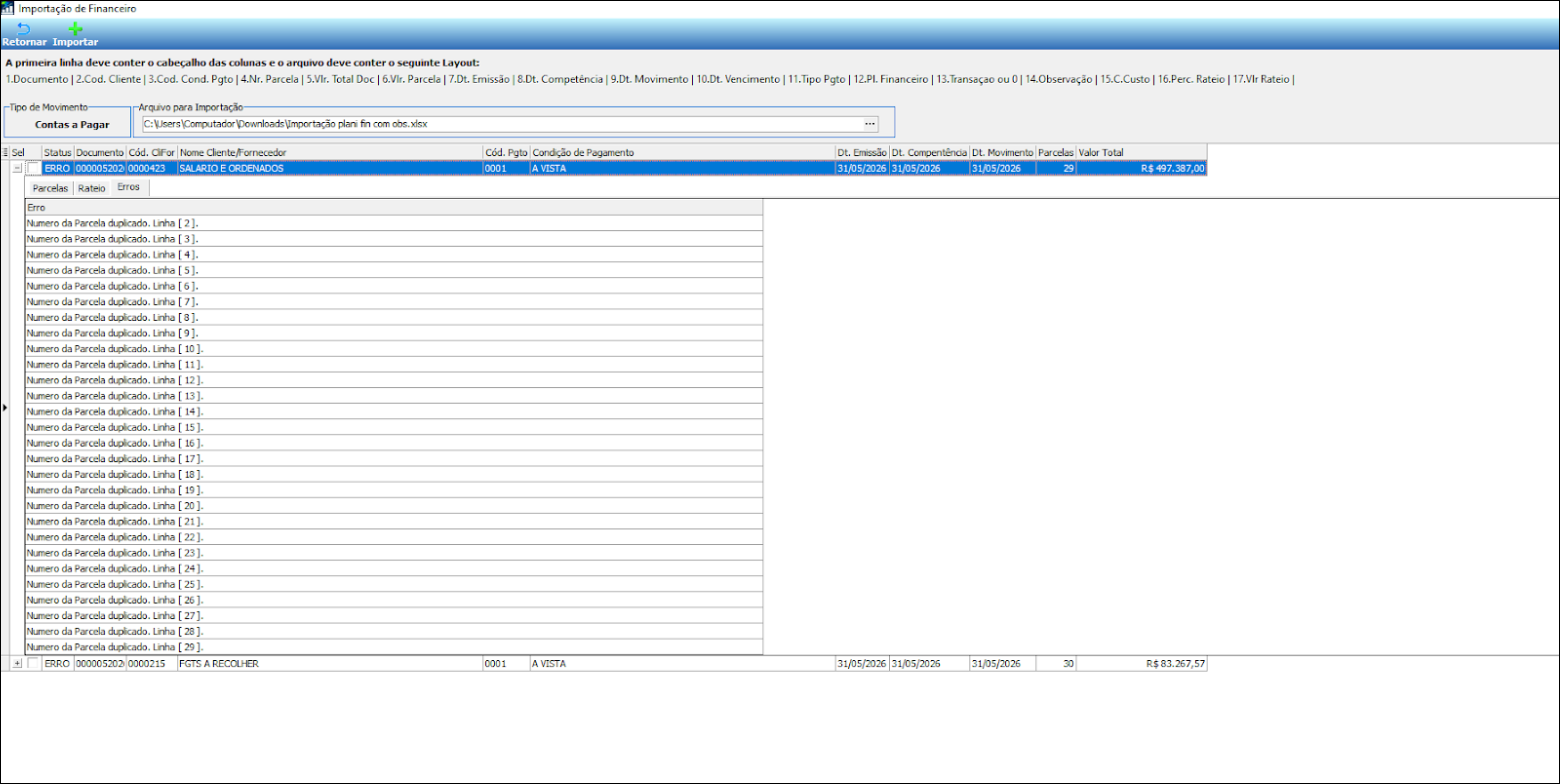This screenshot has height=784, width=1560.
Task: Click the grid options icon beside Sel
Action: [5, 152]
